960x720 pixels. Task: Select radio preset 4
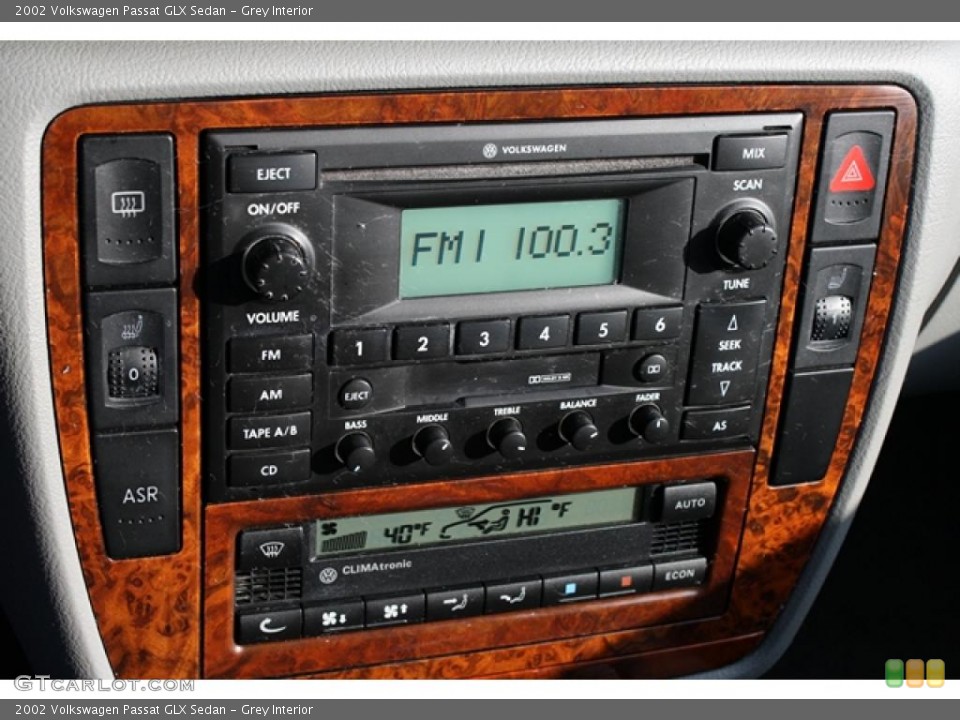(x=544, y=333)
